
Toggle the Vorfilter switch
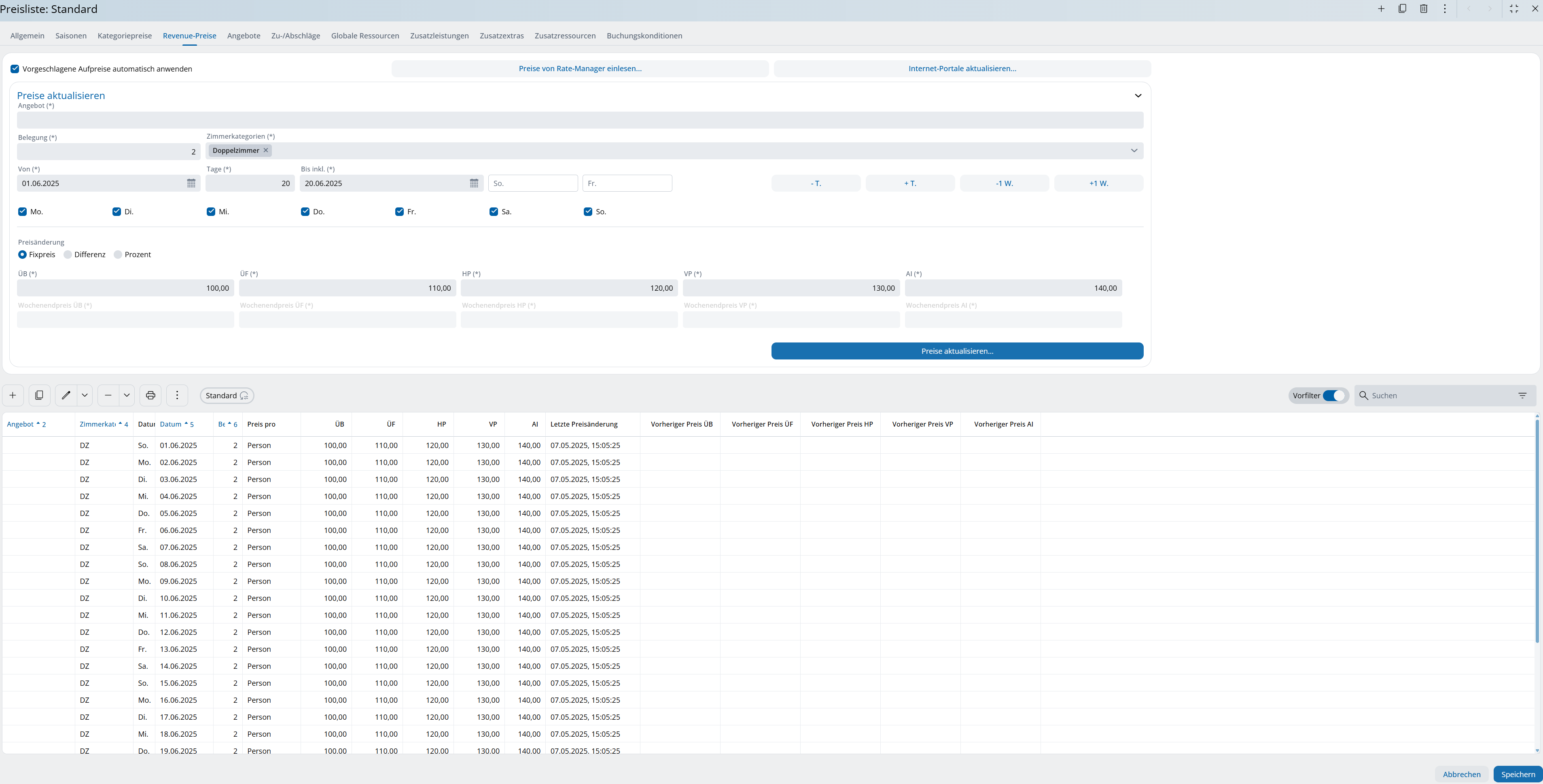point(1333,395)
